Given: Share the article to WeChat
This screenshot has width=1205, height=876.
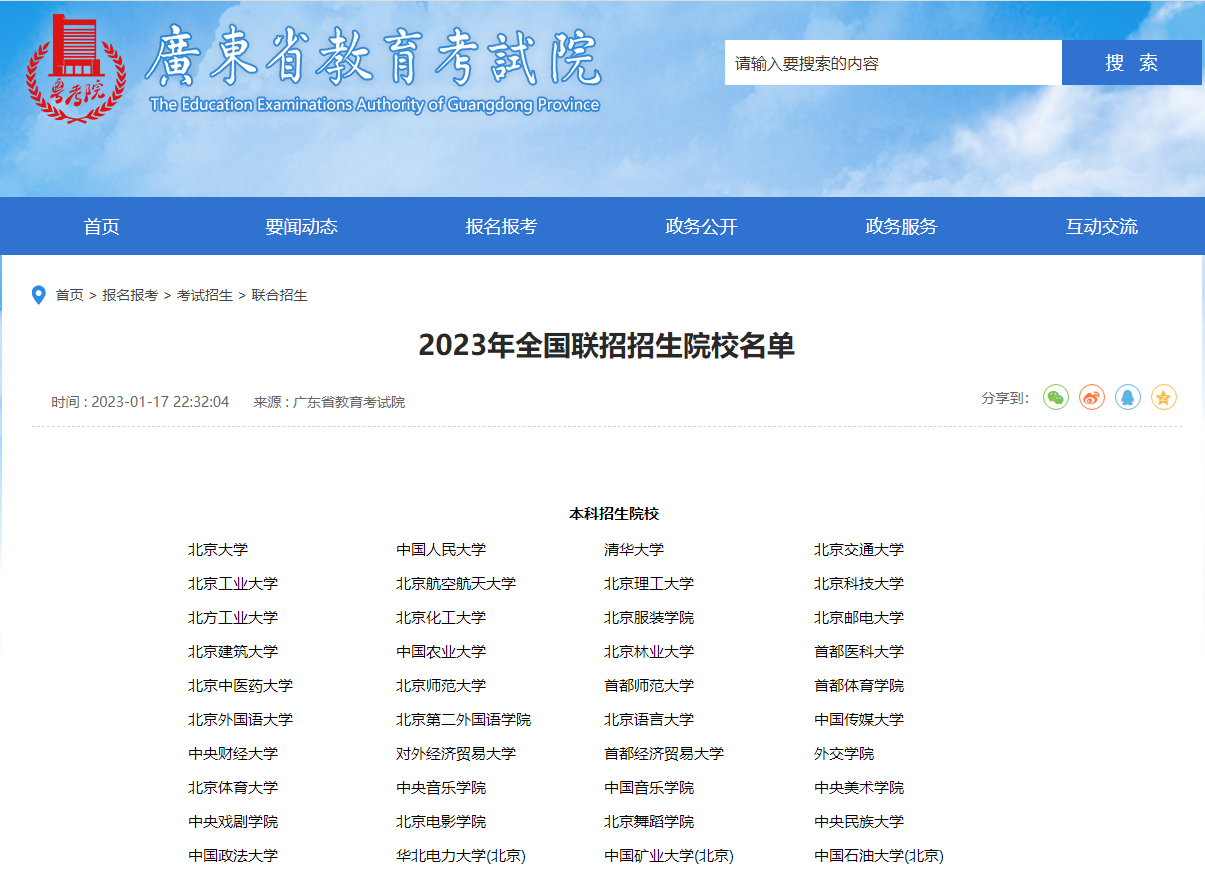Looking at the screenshot, I should (x=1056, y=398).
